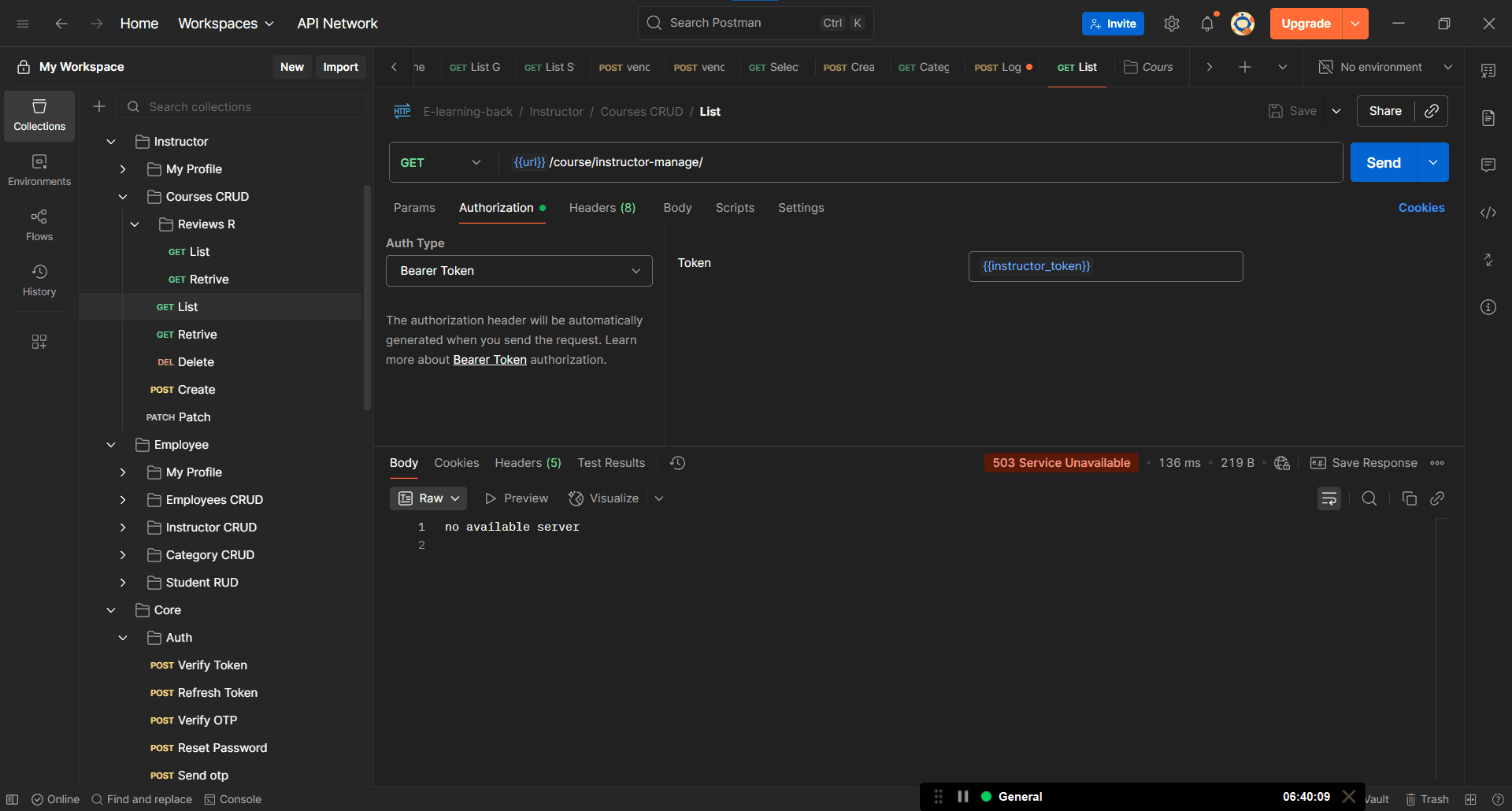This screenshot has width=1512, height=811.
Task: Click the Save Response button
Action: [x=1364, y=463]
